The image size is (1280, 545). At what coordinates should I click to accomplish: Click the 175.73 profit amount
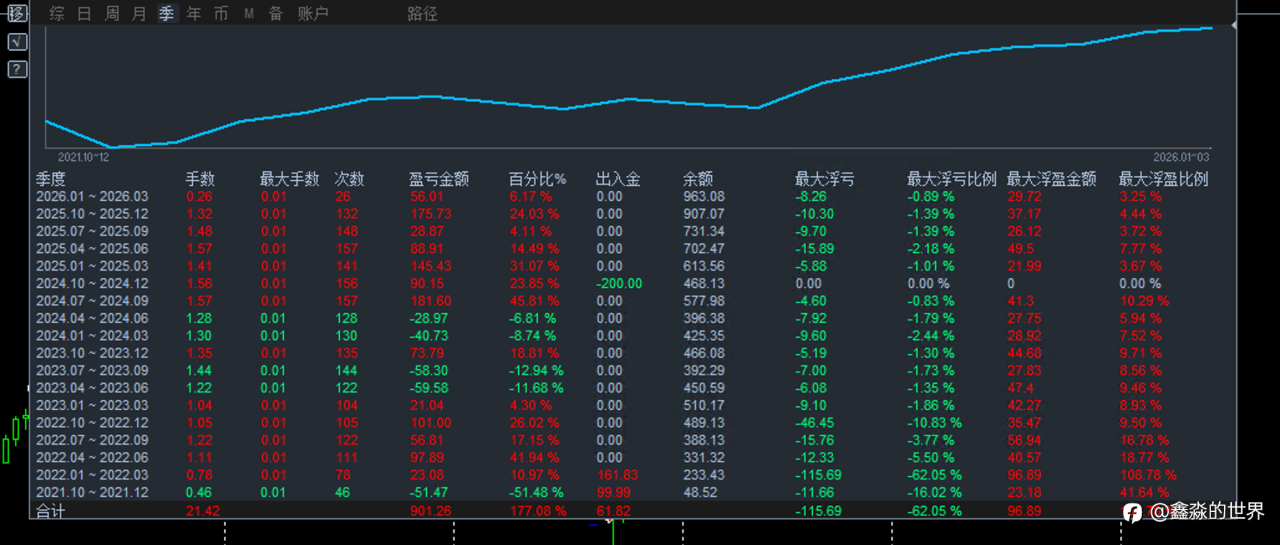point(431,214)
